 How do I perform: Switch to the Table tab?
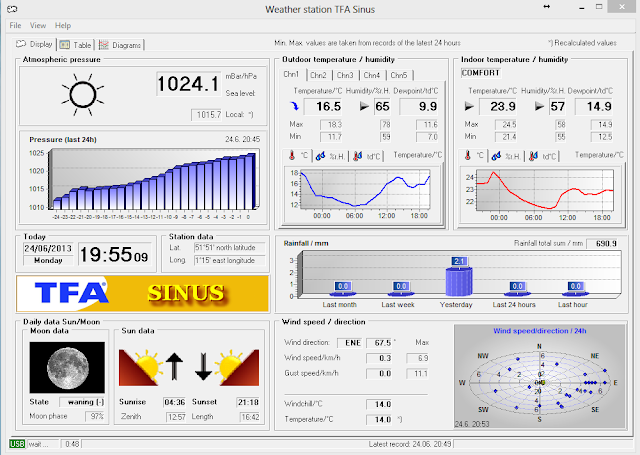coord(76,45)
